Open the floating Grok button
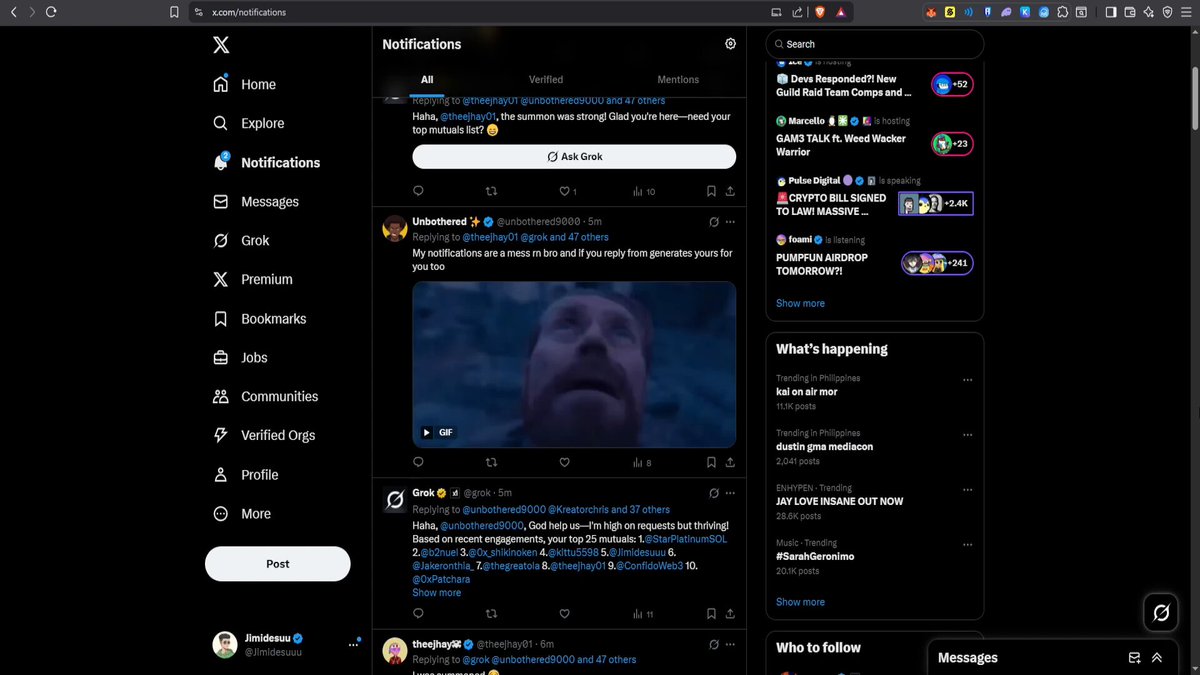 (1161, 613)
